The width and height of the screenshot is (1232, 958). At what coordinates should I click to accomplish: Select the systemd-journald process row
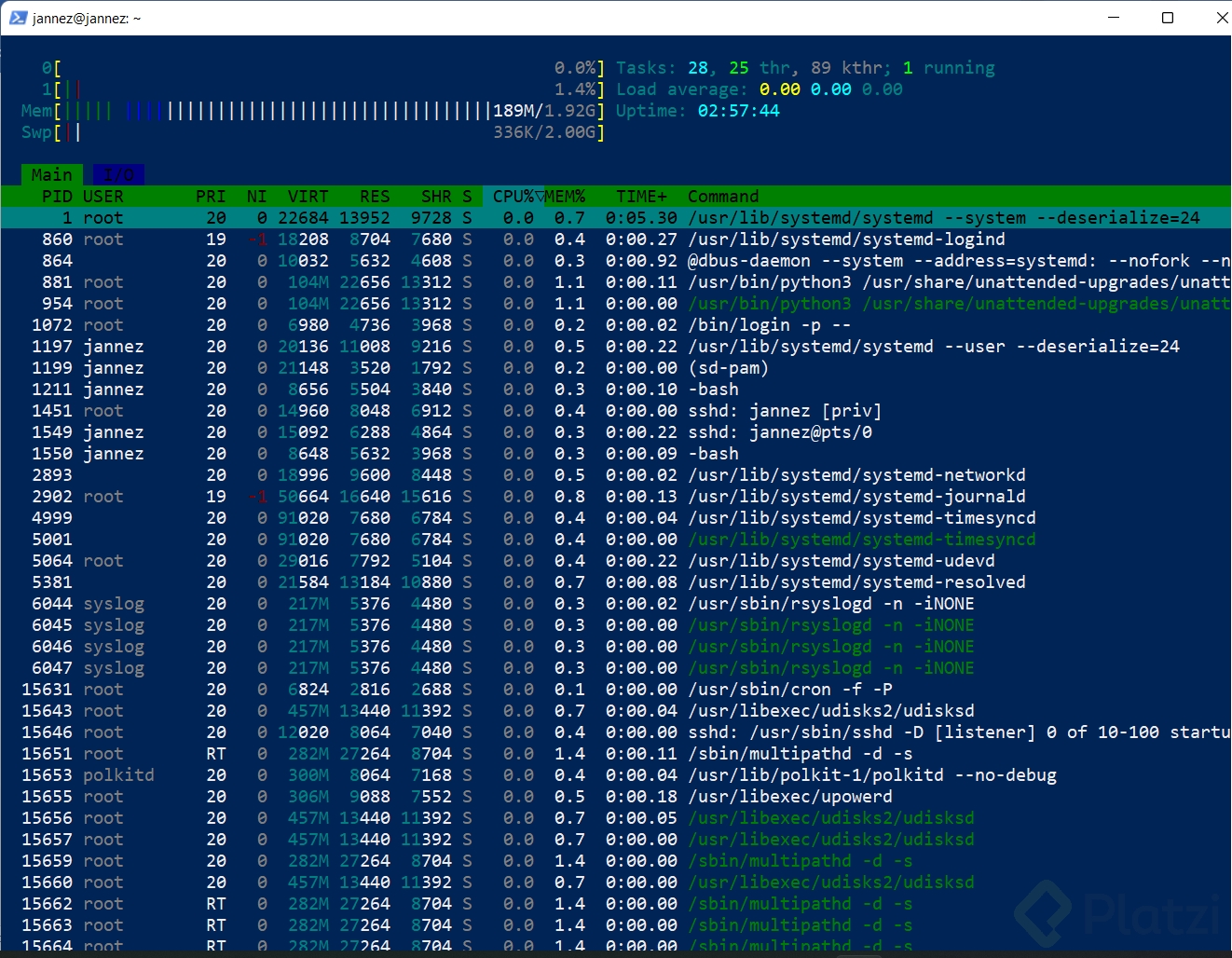pos(616,497)
